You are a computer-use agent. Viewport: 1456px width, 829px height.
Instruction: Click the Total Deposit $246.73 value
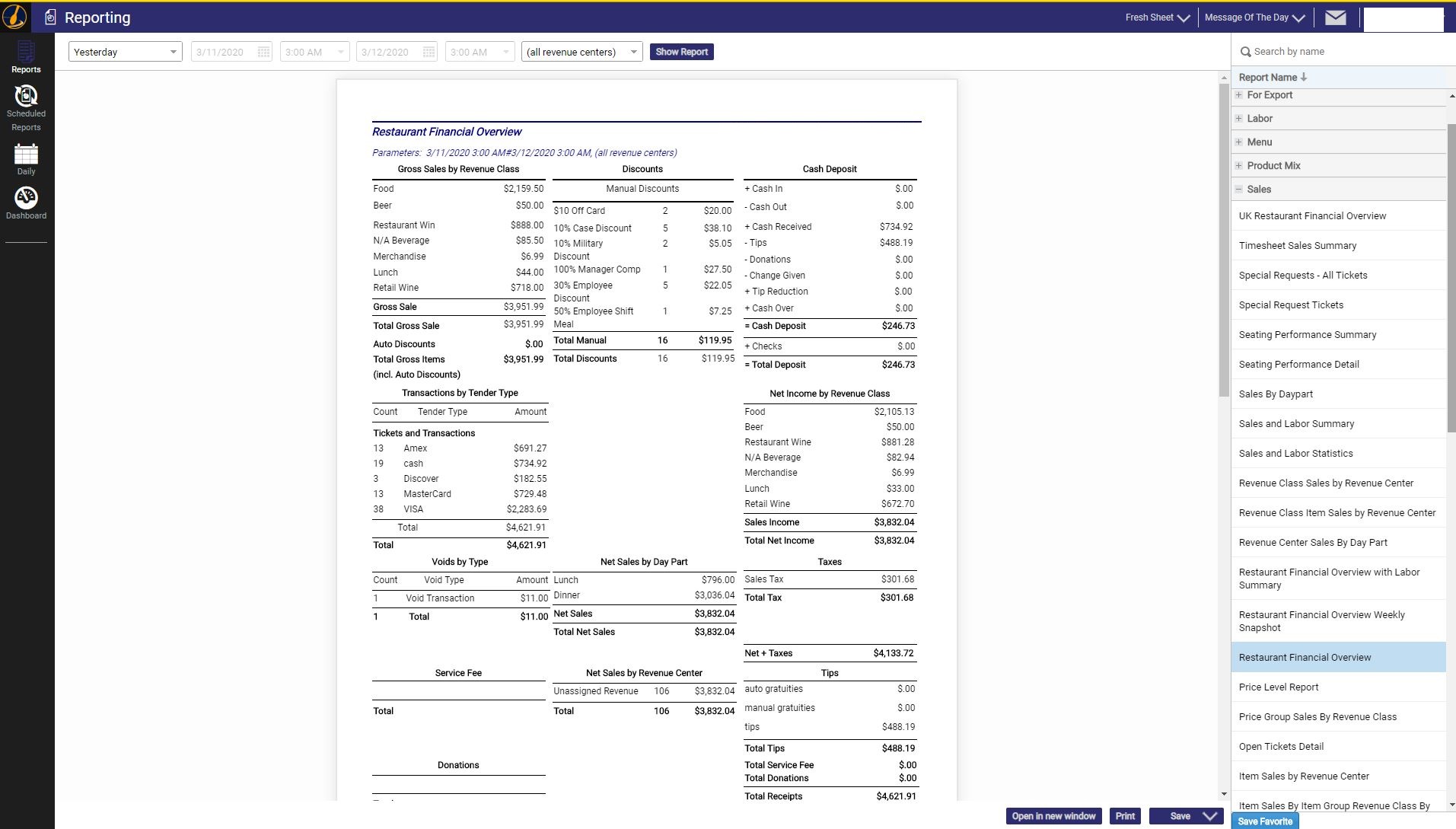(x=898, y=365)
